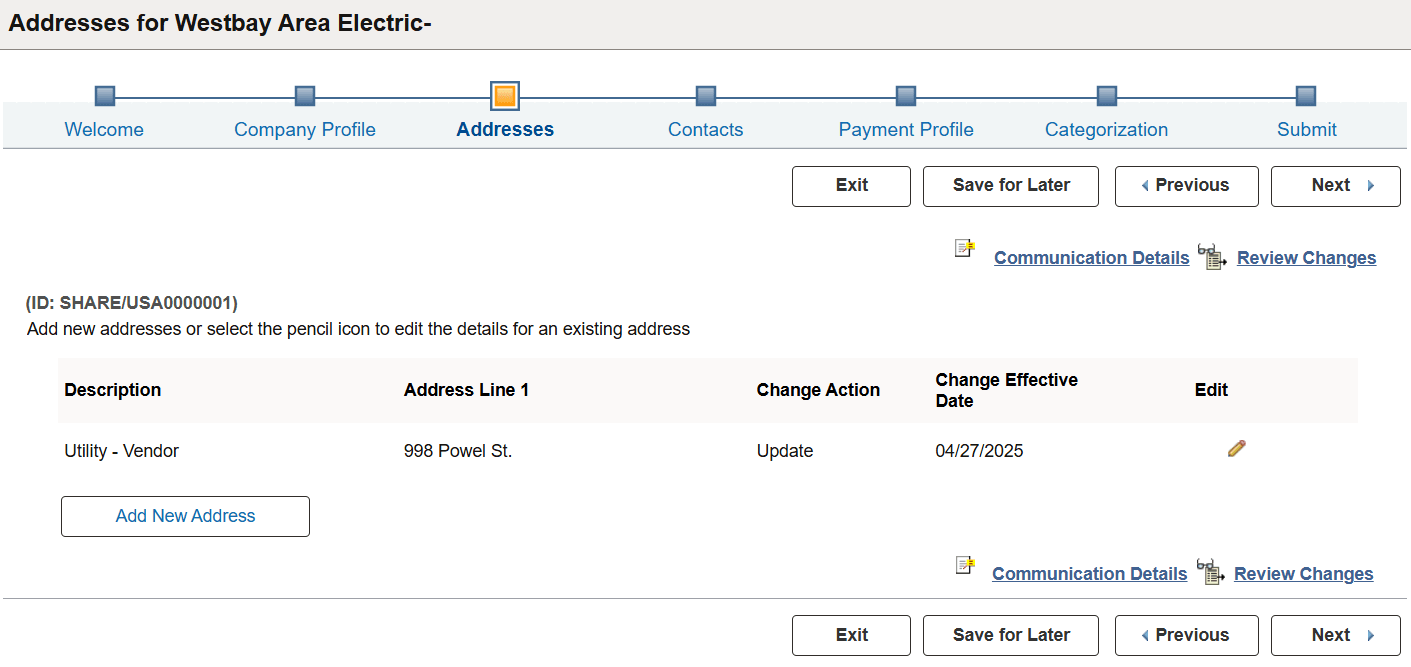Click the top Communication Details page icon
1411x667 pixels.
pos(963,249)
